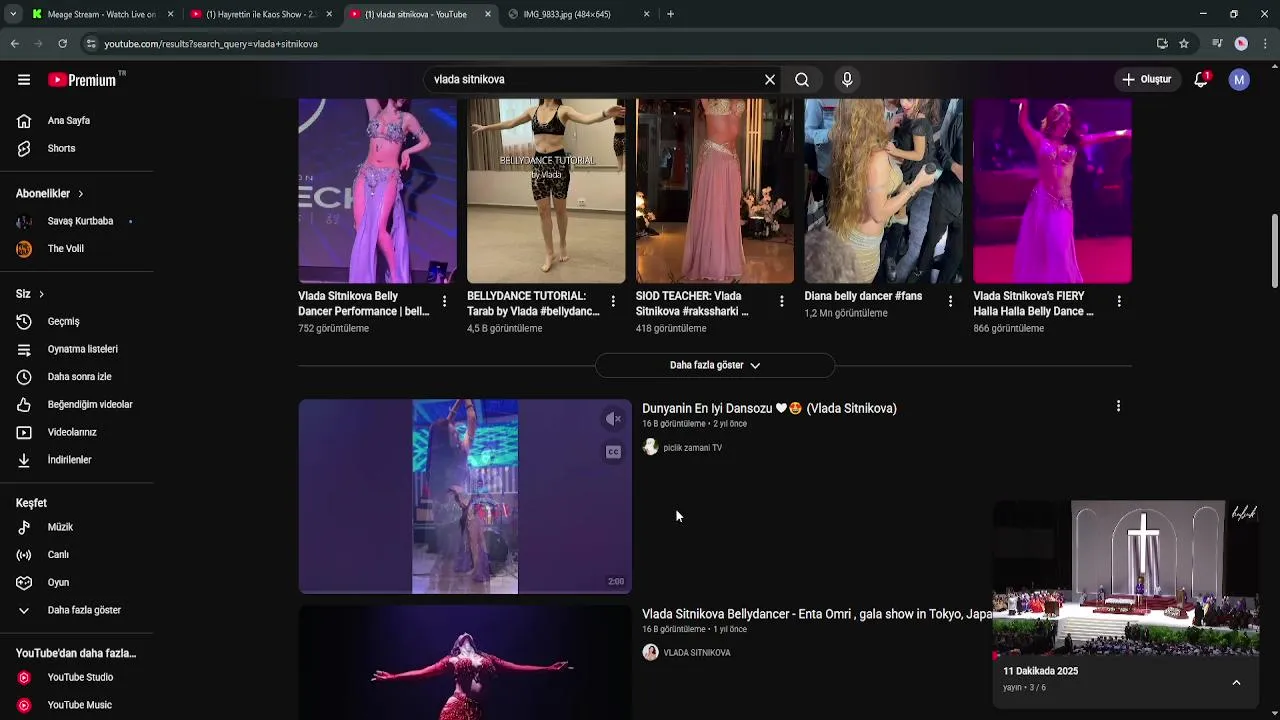Open piclik zamani TV channel
This screenshot has height=720, width=1280.
pos(692,448)
